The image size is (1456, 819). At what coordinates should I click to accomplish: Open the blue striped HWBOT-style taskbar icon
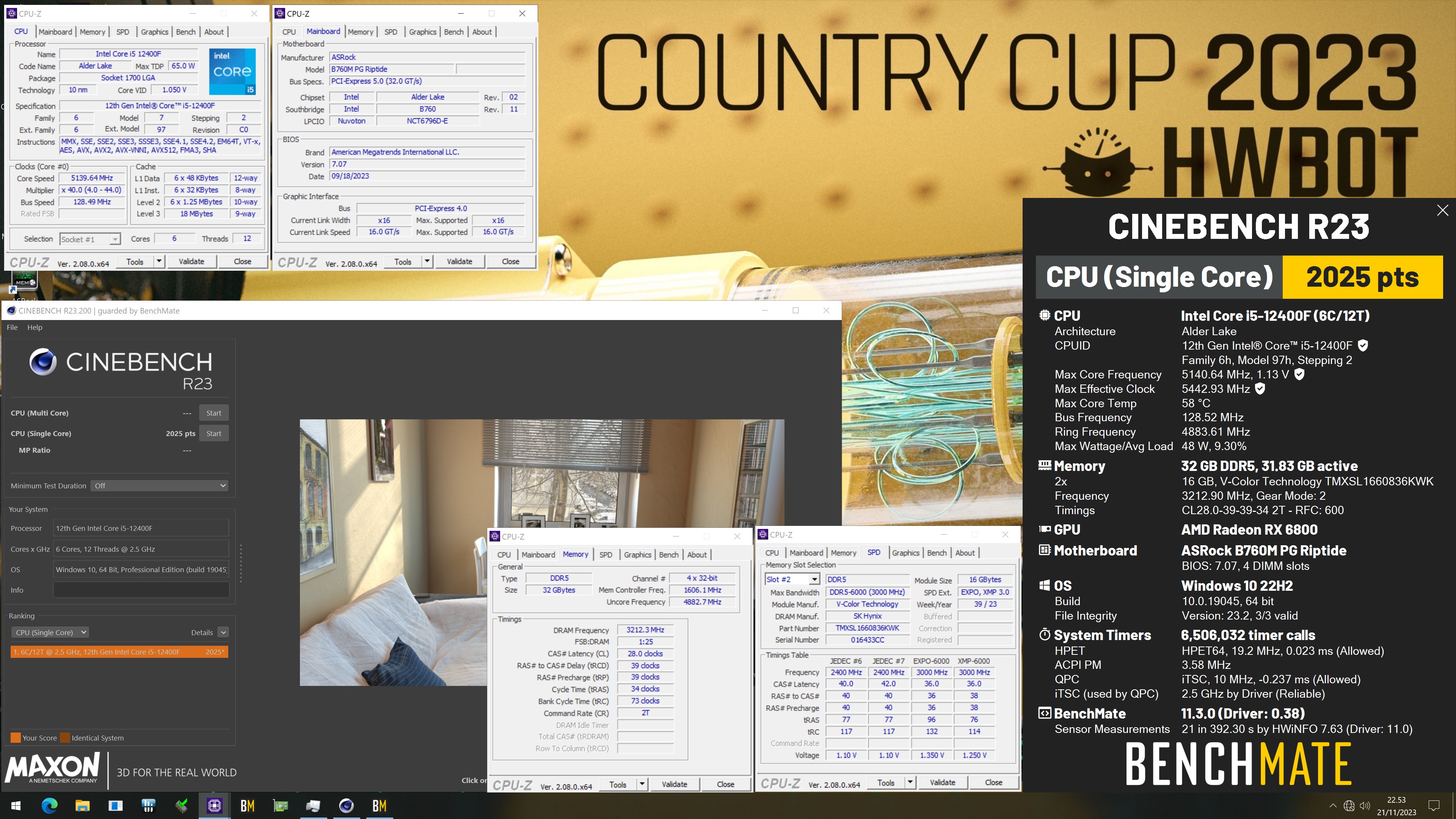pos(149,805)
